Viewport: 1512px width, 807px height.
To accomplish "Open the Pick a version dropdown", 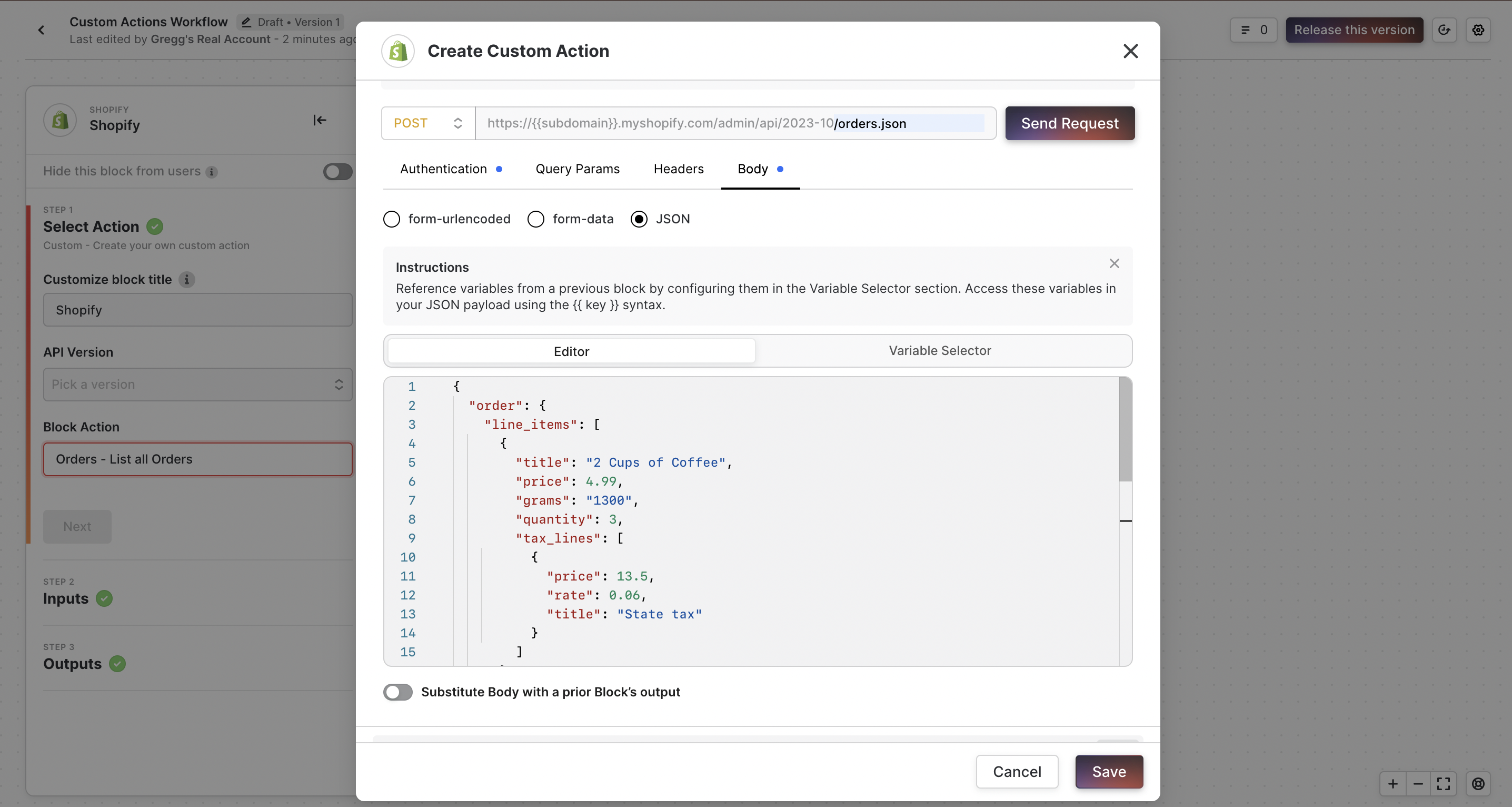I will click(197, 385).
